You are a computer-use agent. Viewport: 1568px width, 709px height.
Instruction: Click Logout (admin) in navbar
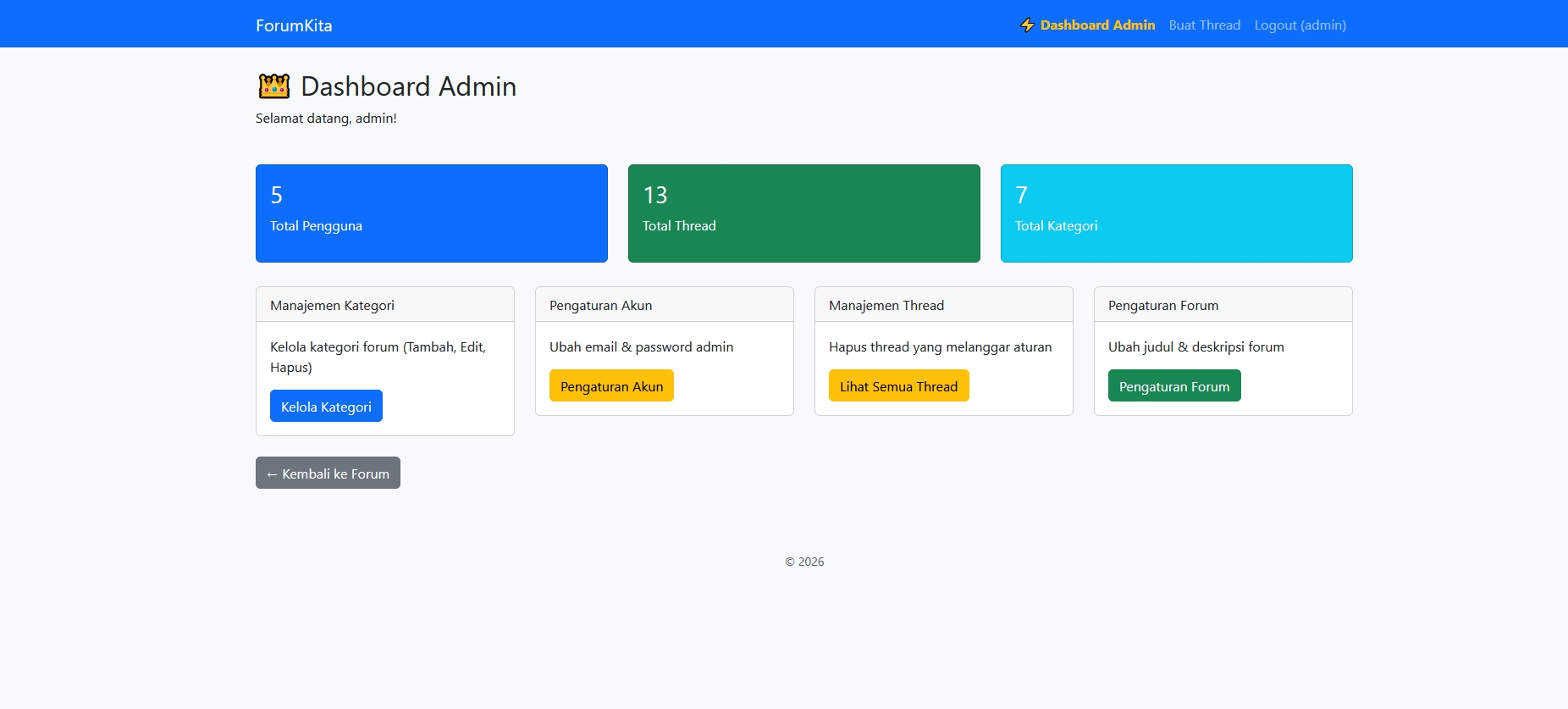click(1300, 25)
